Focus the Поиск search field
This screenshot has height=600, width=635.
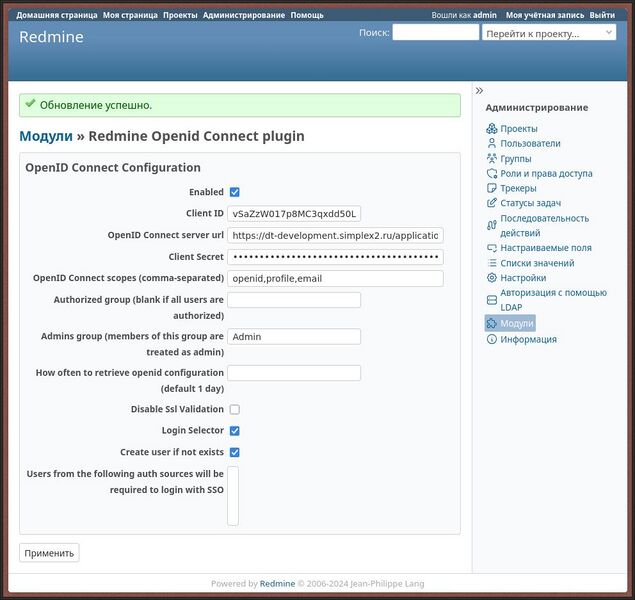[x=435, y=33]
